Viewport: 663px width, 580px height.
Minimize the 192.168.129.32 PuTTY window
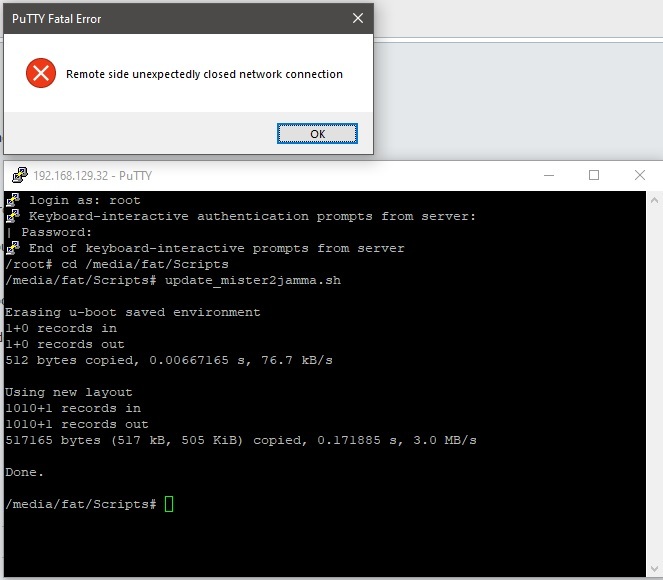pyautogui.click(x=549, y=175)
